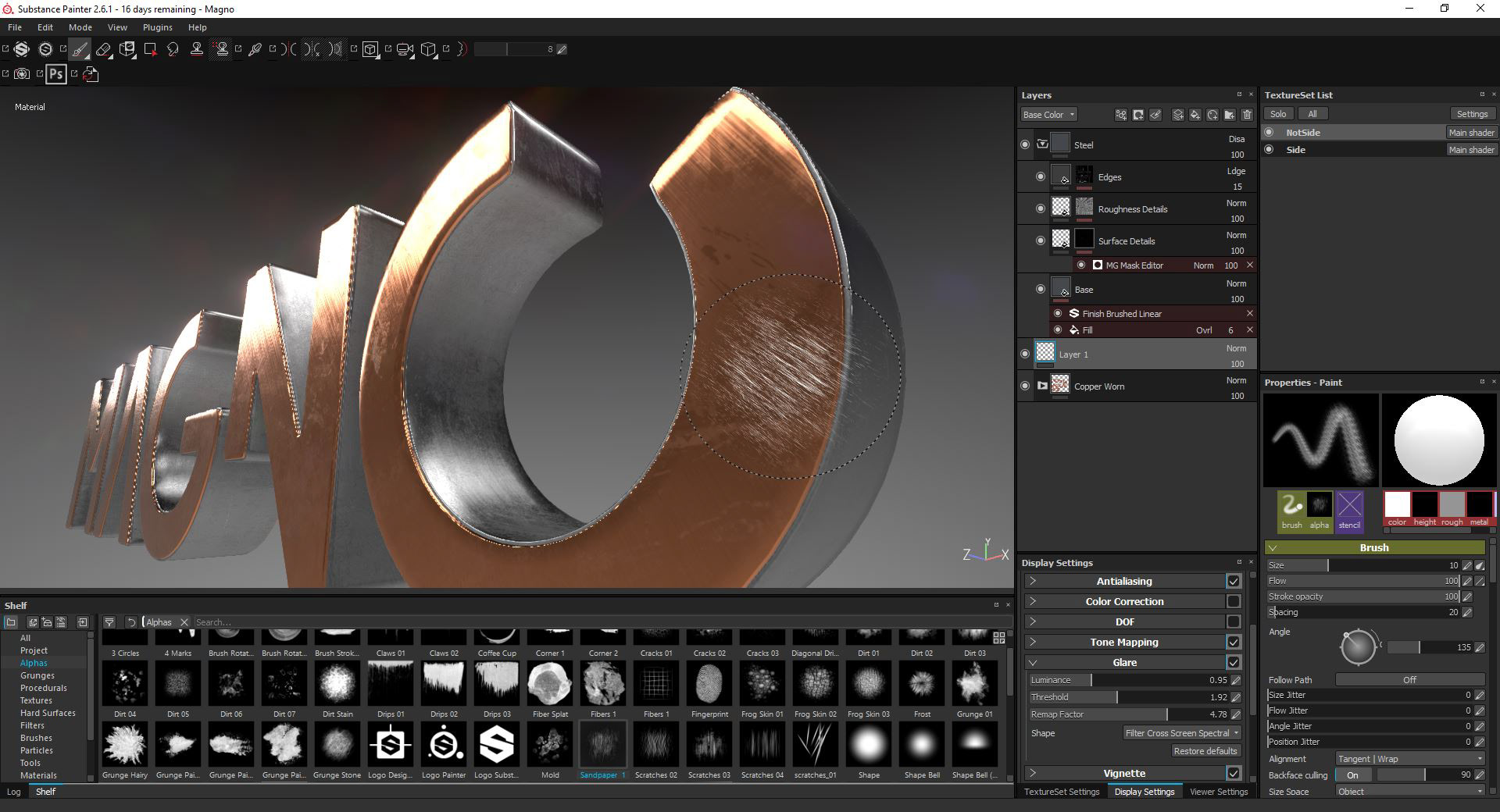1500x812 pixels.
Task: Select the Clone stamp tool
Action: click(197, 49)
